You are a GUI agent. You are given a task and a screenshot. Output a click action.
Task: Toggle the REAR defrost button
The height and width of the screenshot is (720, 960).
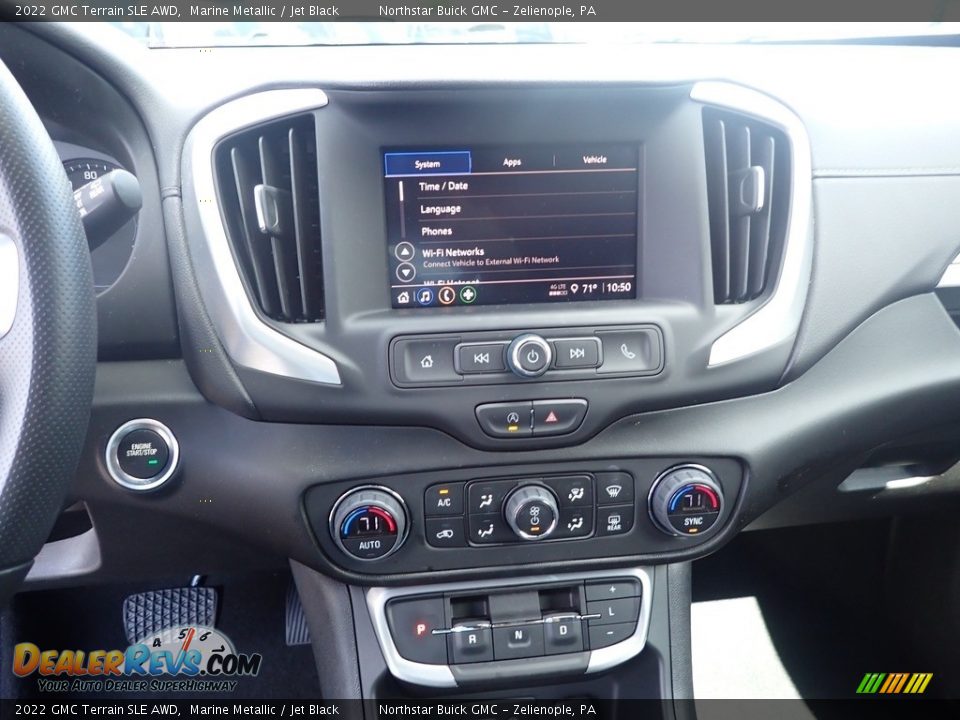click(x=614, y=522)
